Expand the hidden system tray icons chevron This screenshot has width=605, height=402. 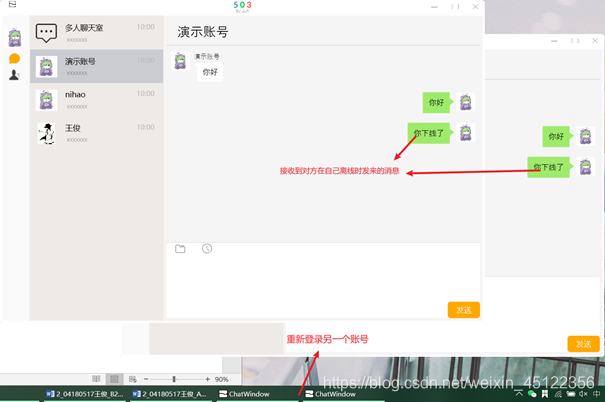[519, 393]
